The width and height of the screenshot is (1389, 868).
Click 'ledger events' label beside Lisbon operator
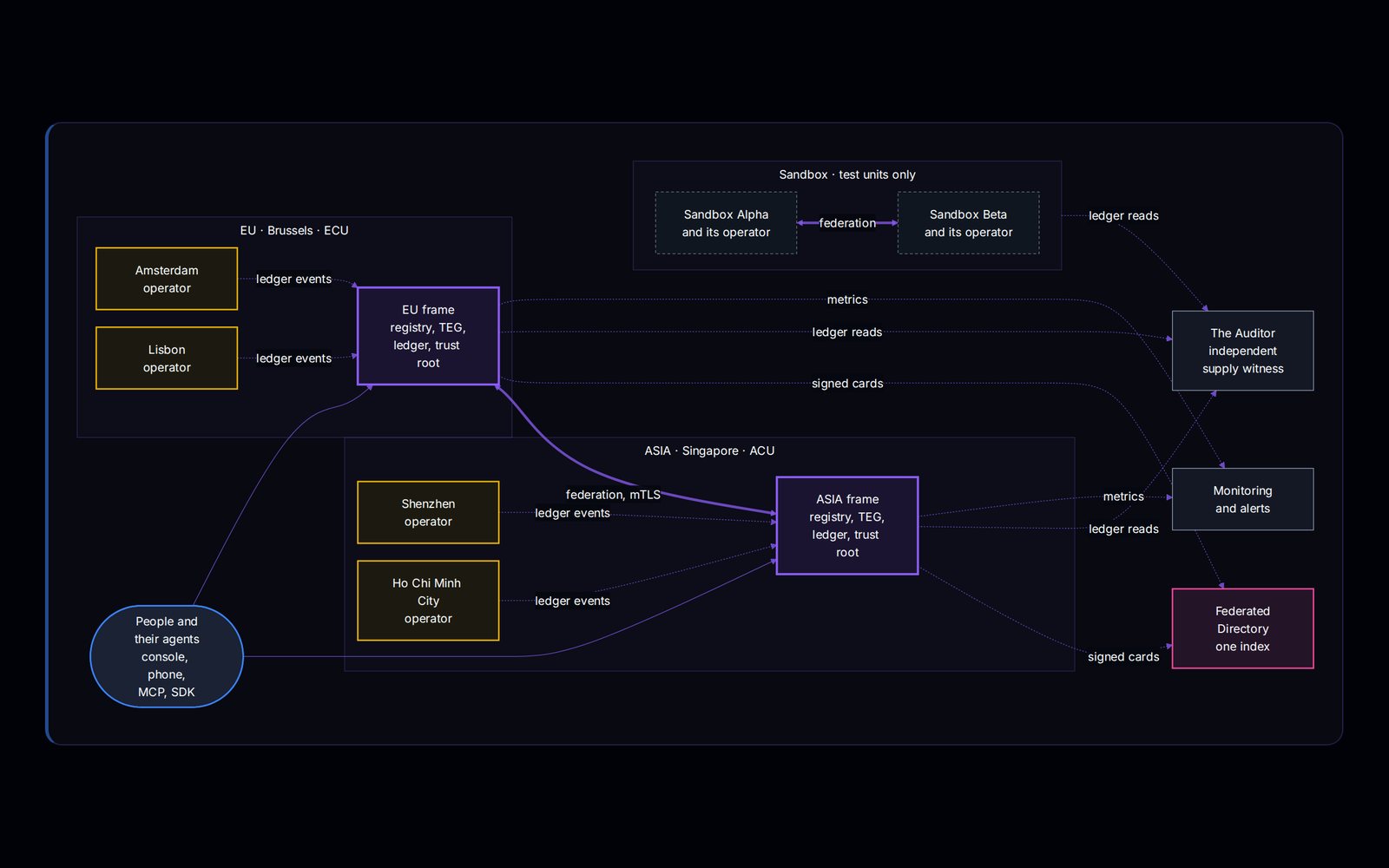(x=293, y=358)
